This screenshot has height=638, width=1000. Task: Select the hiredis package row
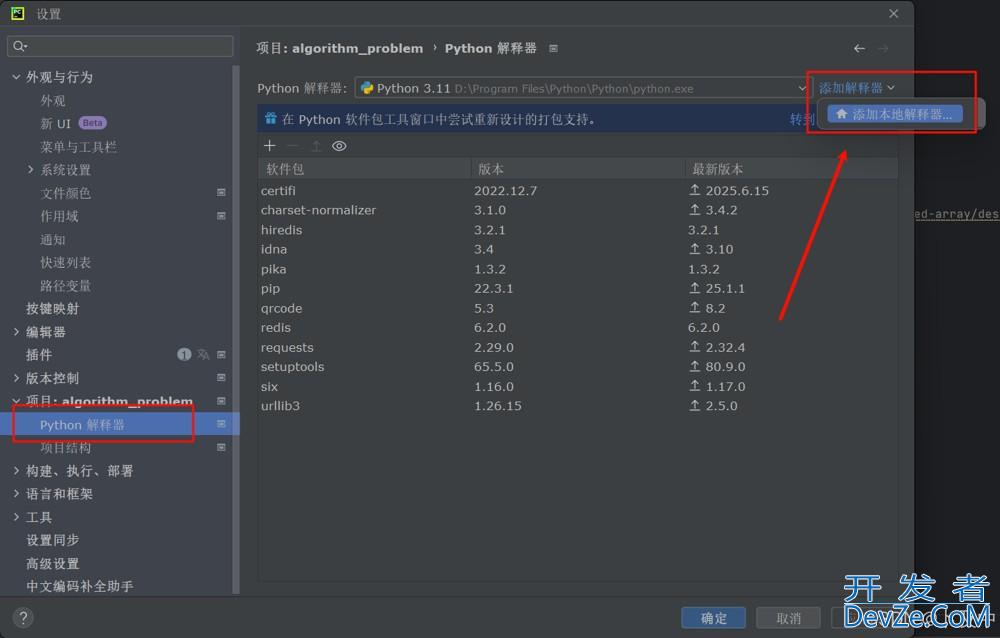pyautogui.click(x=578, y=230)
